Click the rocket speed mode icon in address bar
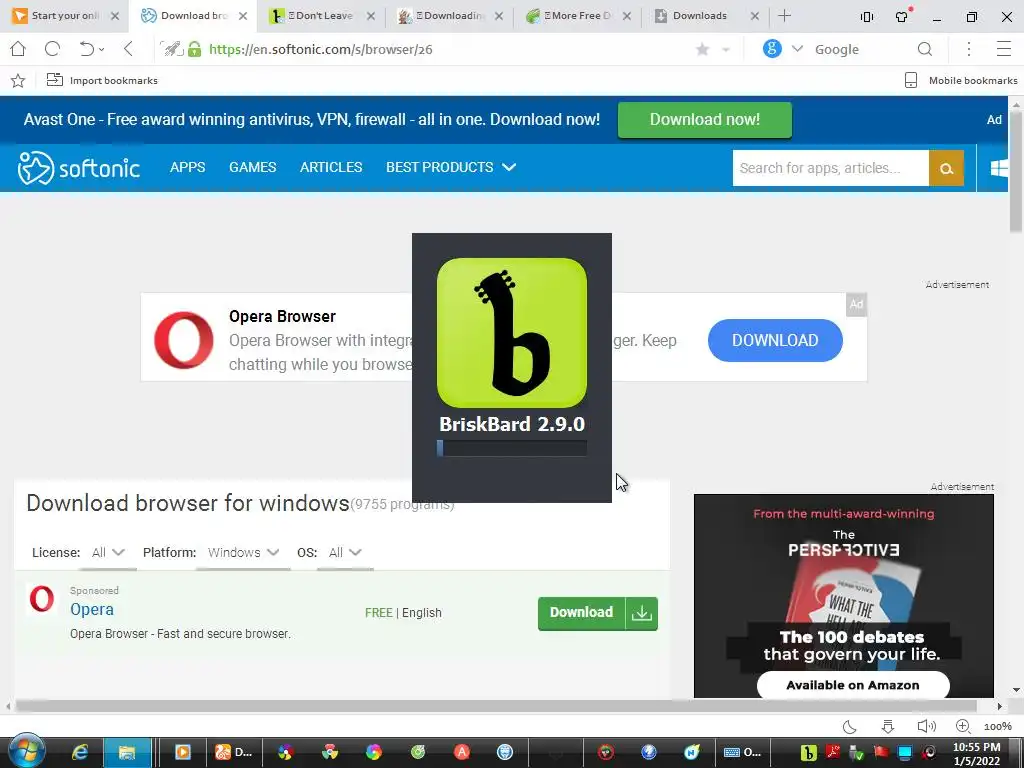Viewport: 1024px width, 768px height. pos(172,49)
